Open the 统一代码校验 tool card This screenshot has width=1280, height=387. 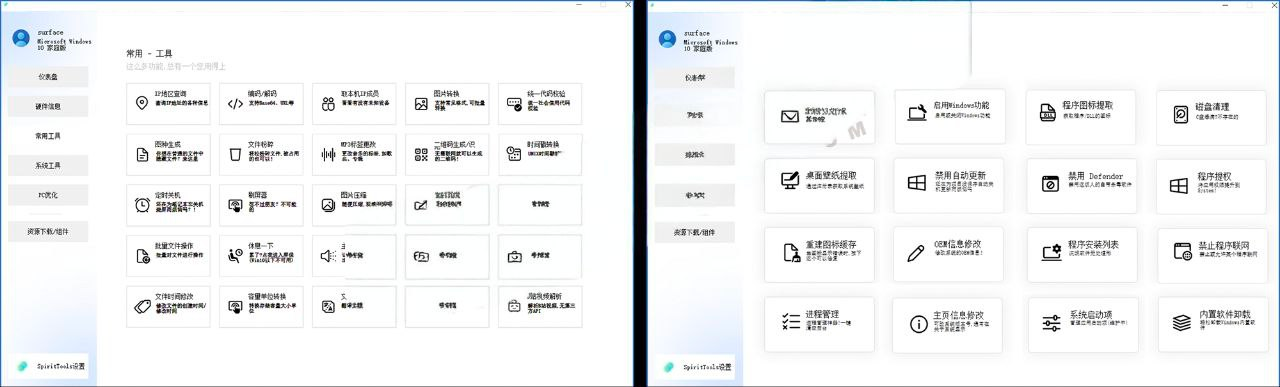540,103
